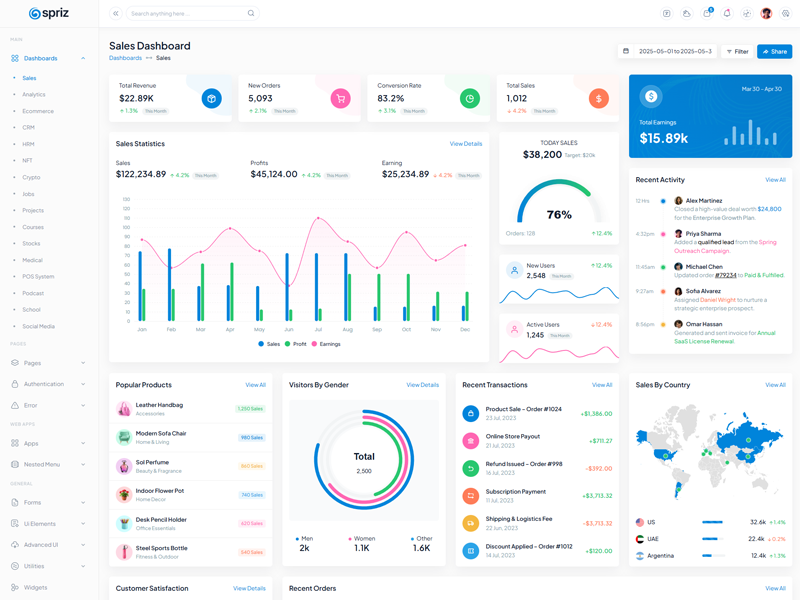Open the settings gear in header
The height and width of the screenshot is (600, 800).
[786, 14]
